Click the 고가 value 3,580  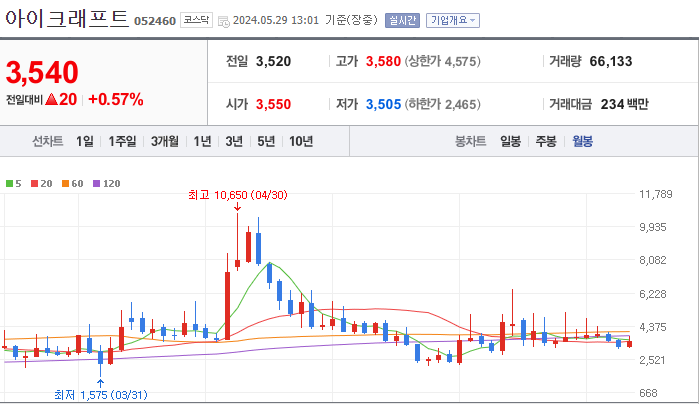[x=383, y=61]
